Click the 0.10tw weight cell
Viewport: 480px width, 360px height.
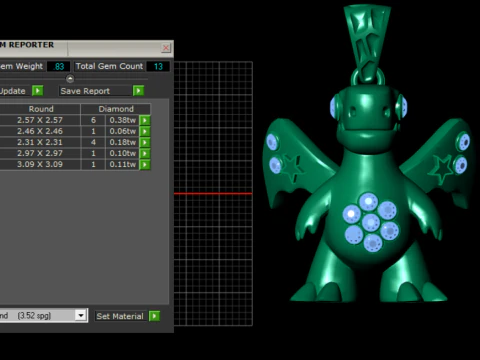click(x=122, y=153)
